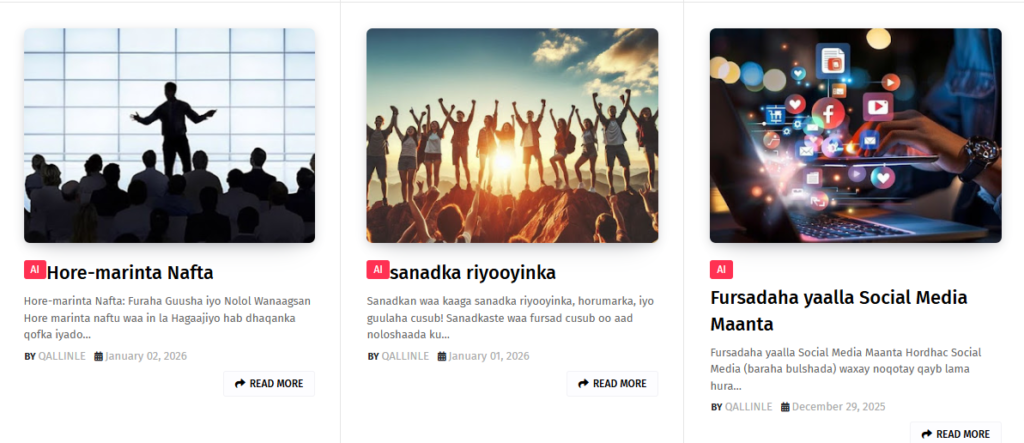Open the sanadka riyooyinka article title

(x=473, y=272)
